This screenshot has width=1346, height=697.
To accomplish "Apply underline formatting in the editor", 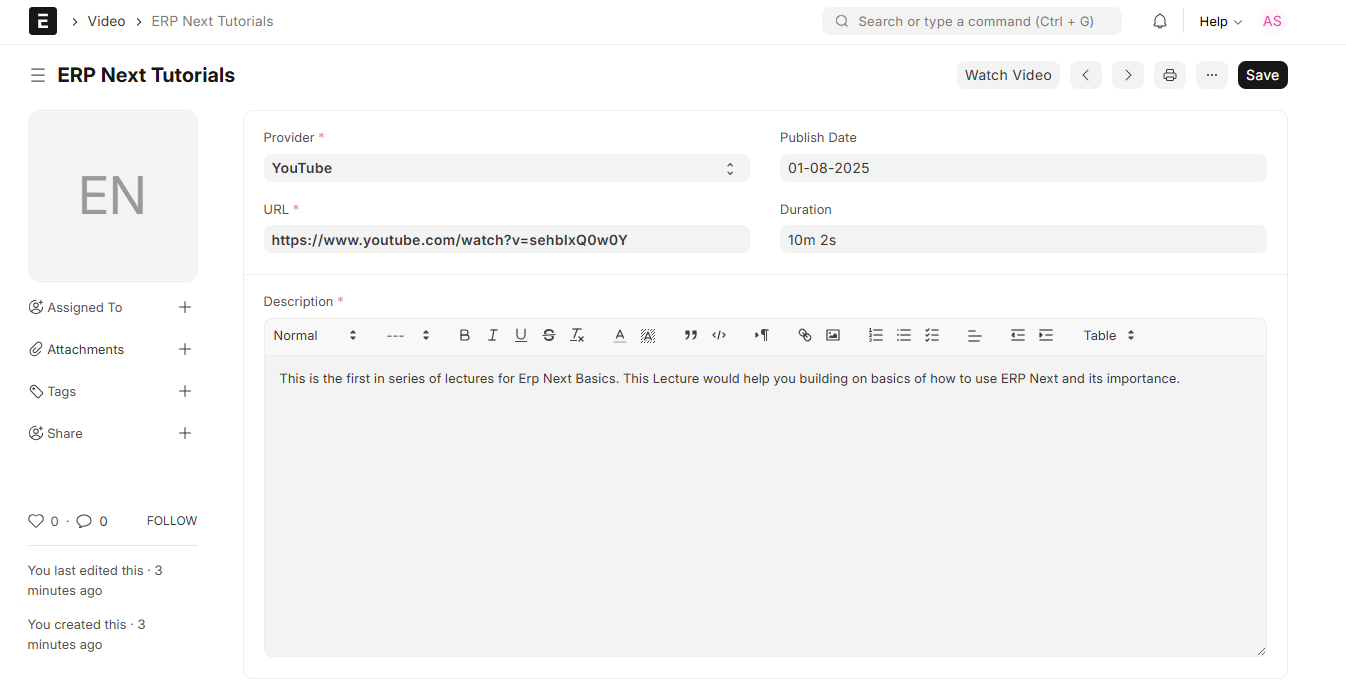I will coord(521,335).
